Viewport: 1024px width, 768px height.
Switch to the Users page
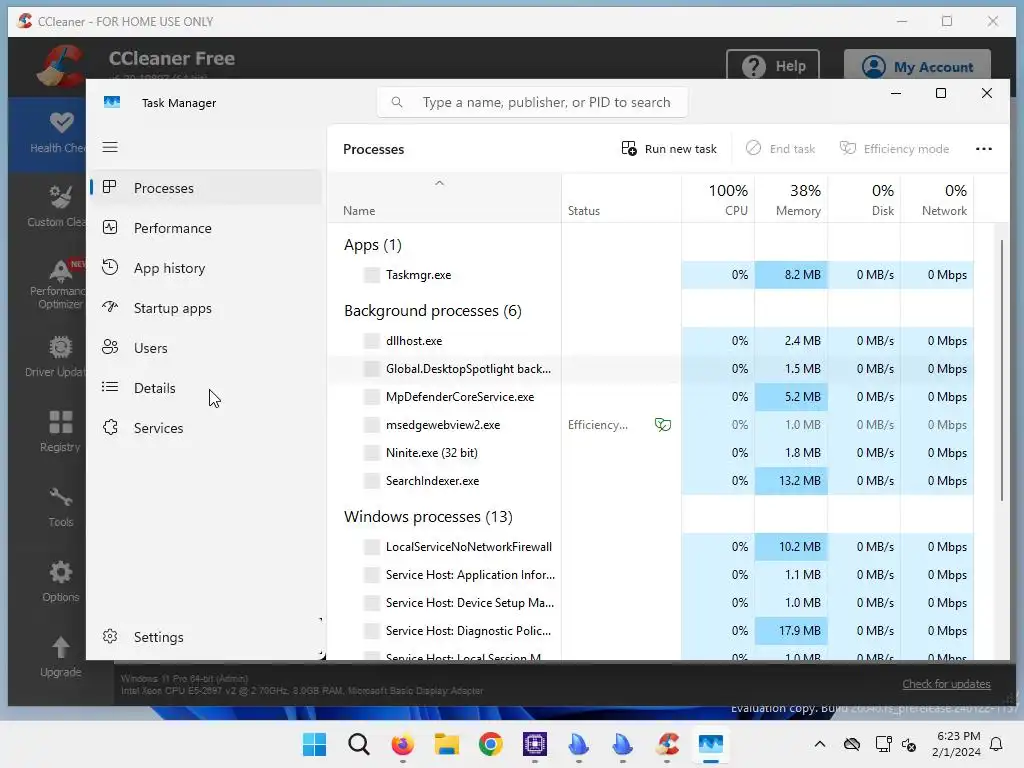click(206, 348)
